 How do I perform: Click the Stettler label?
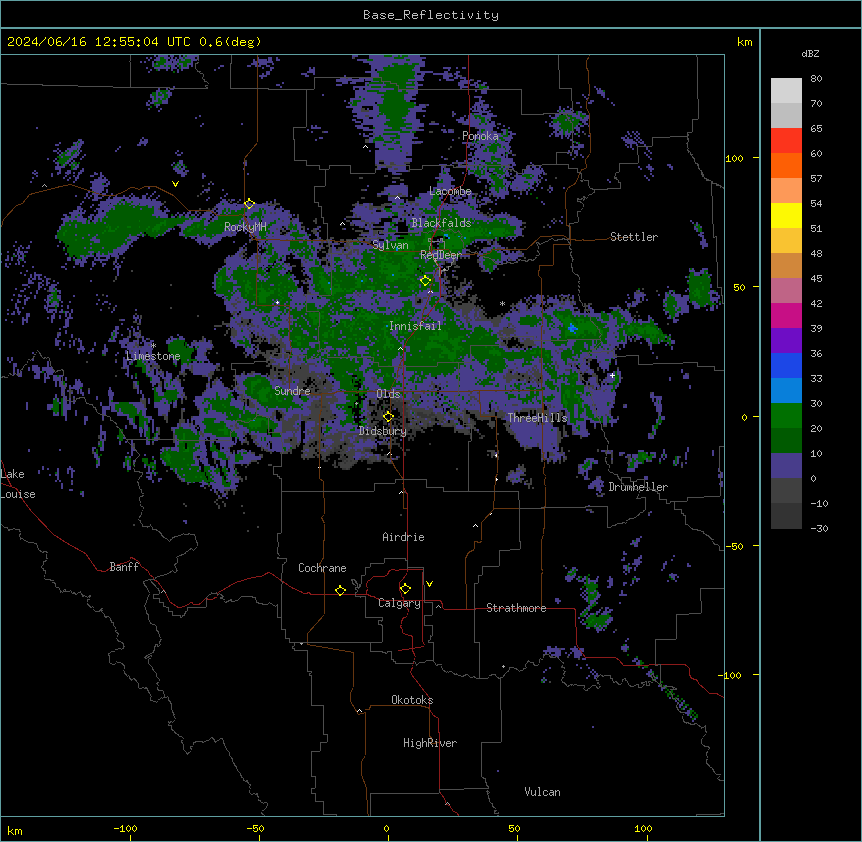(x=634, y=237)
